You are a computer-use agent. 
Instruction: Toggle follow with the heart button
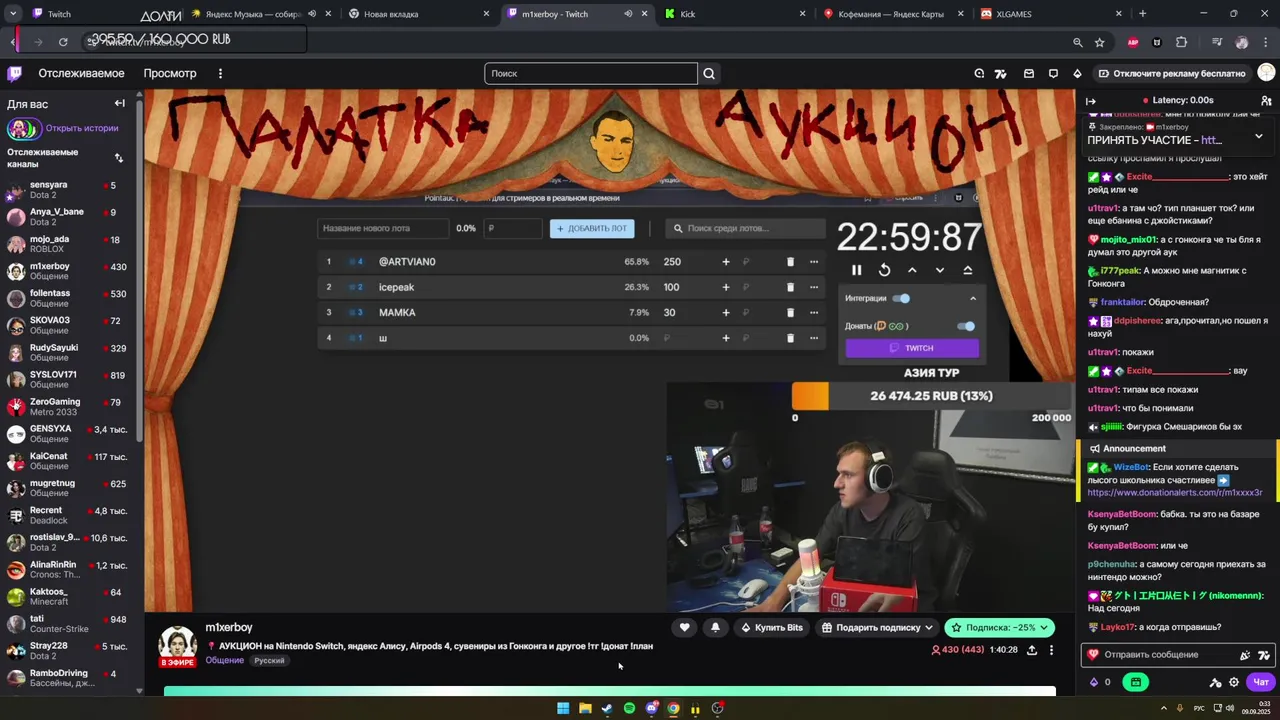tap(684, 627)
